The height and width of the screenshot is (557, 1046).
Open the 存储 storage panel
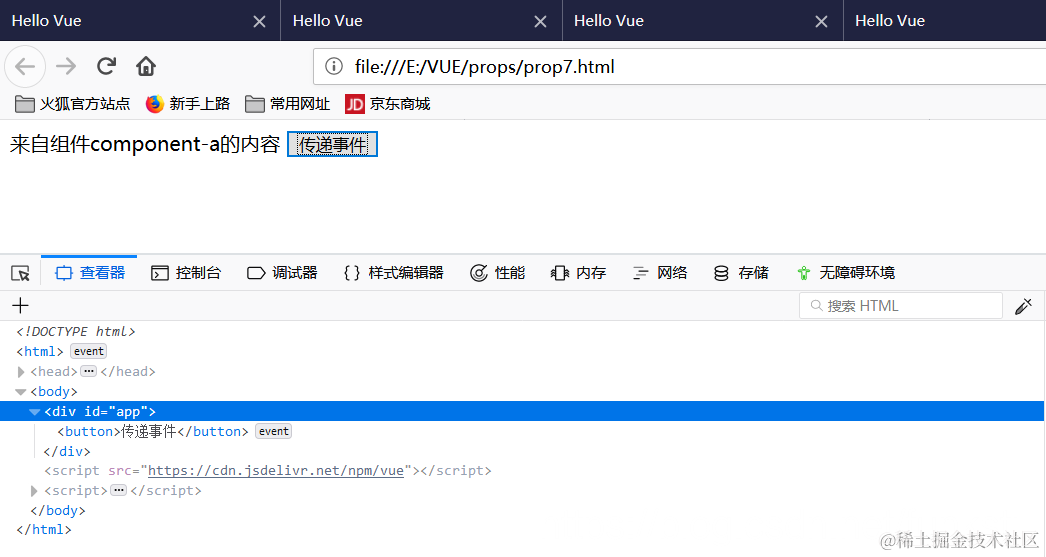pyautogui.click(x=740, y=273)
